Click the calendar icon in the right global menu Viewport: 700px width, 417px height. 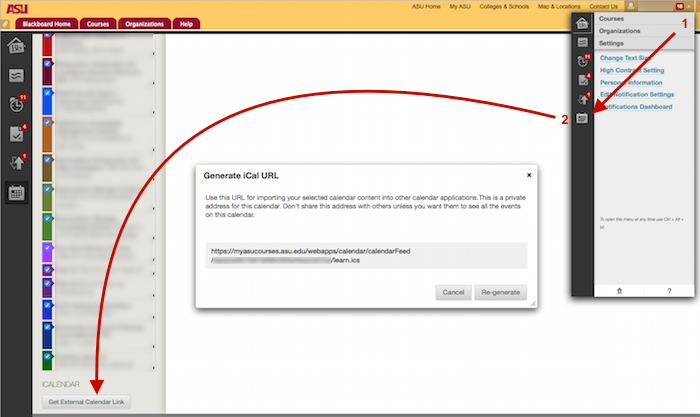[x=582, y=117]
